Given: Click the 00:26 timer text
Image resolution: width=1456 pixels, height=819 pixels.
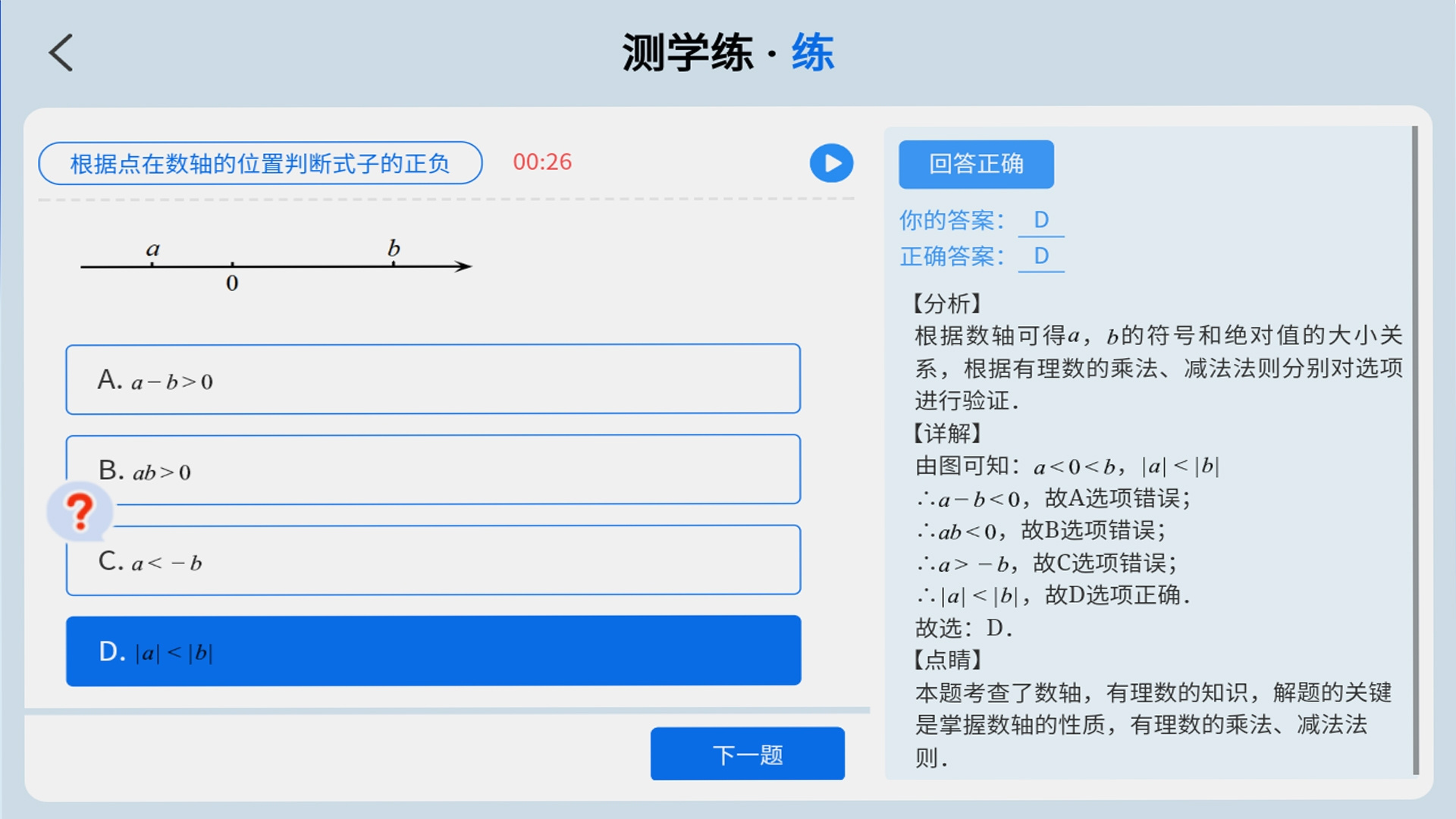Looking at the screenshot, I should [x=542, y=162].
